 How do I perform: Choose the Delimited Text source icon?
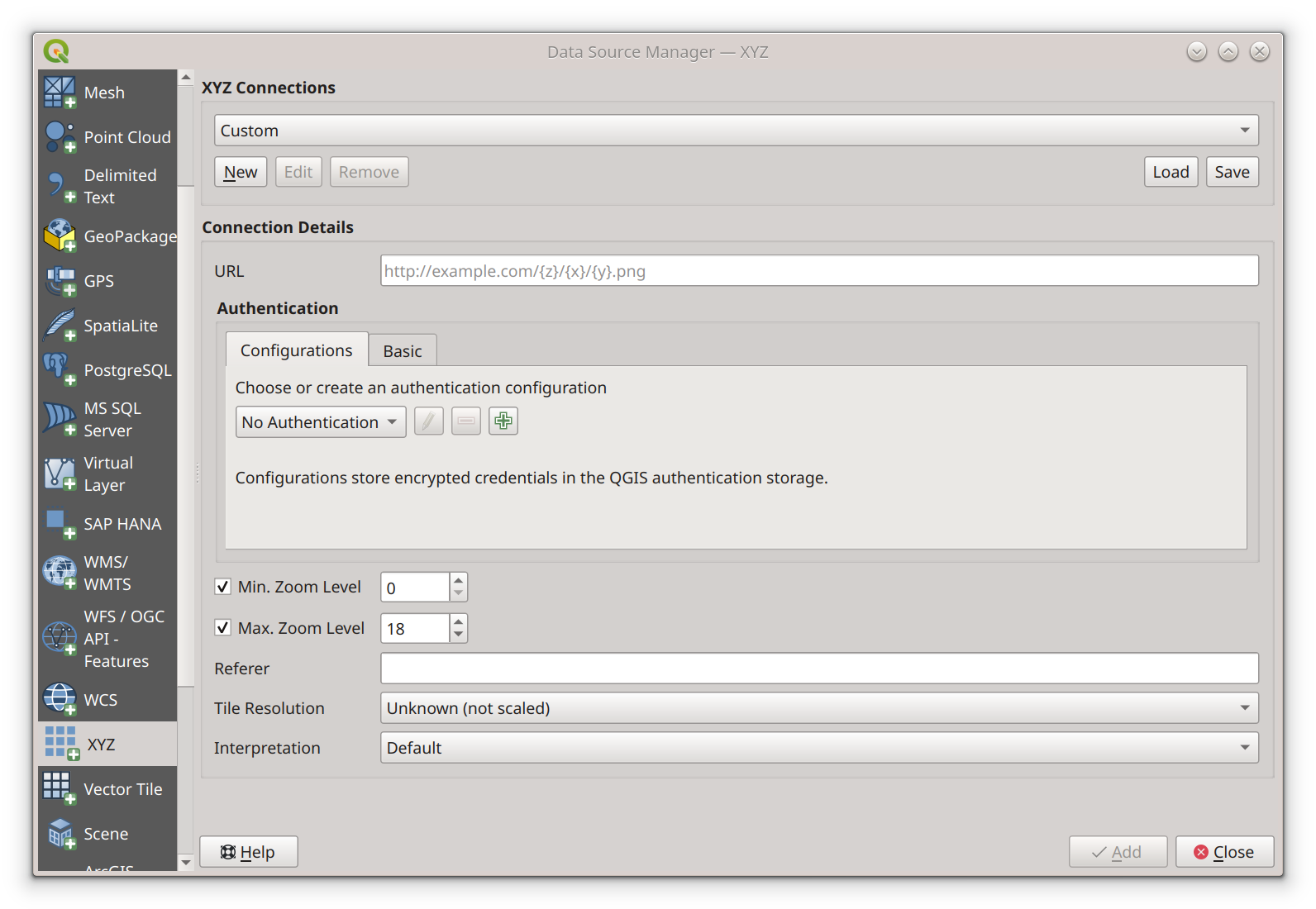pyautogui.click(x=60, y=187)
